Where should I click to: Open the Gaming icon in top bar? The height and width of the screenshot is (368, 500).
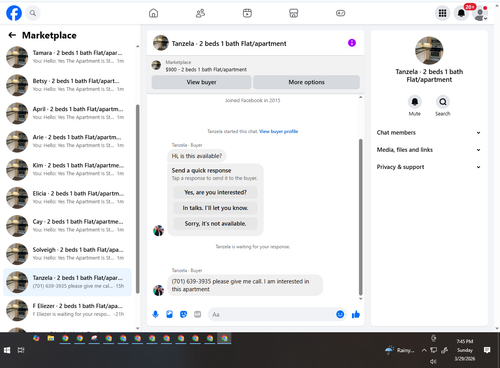click(340, 13)
